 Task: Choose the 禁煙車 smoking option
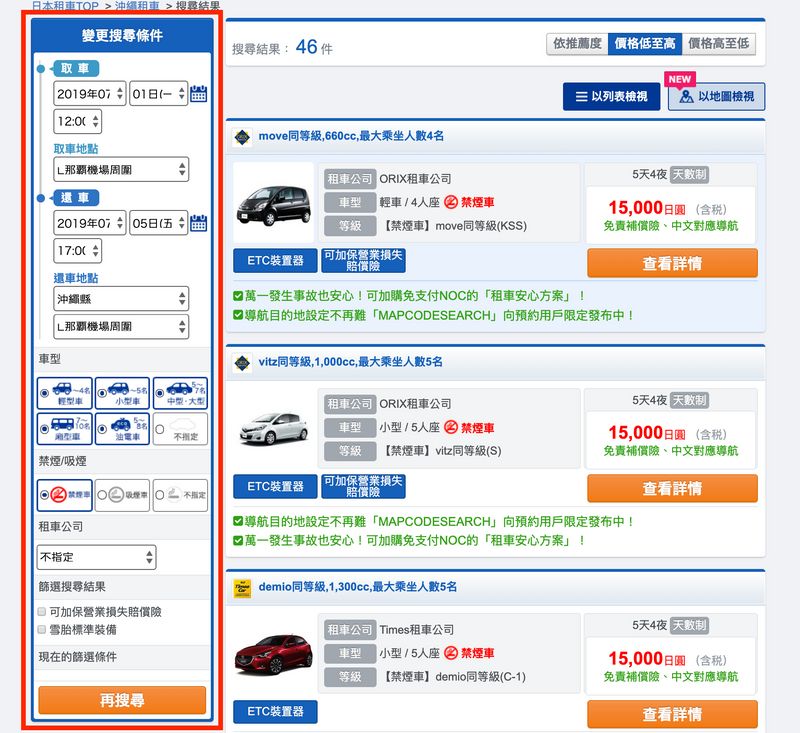click(x=65, y=495)
